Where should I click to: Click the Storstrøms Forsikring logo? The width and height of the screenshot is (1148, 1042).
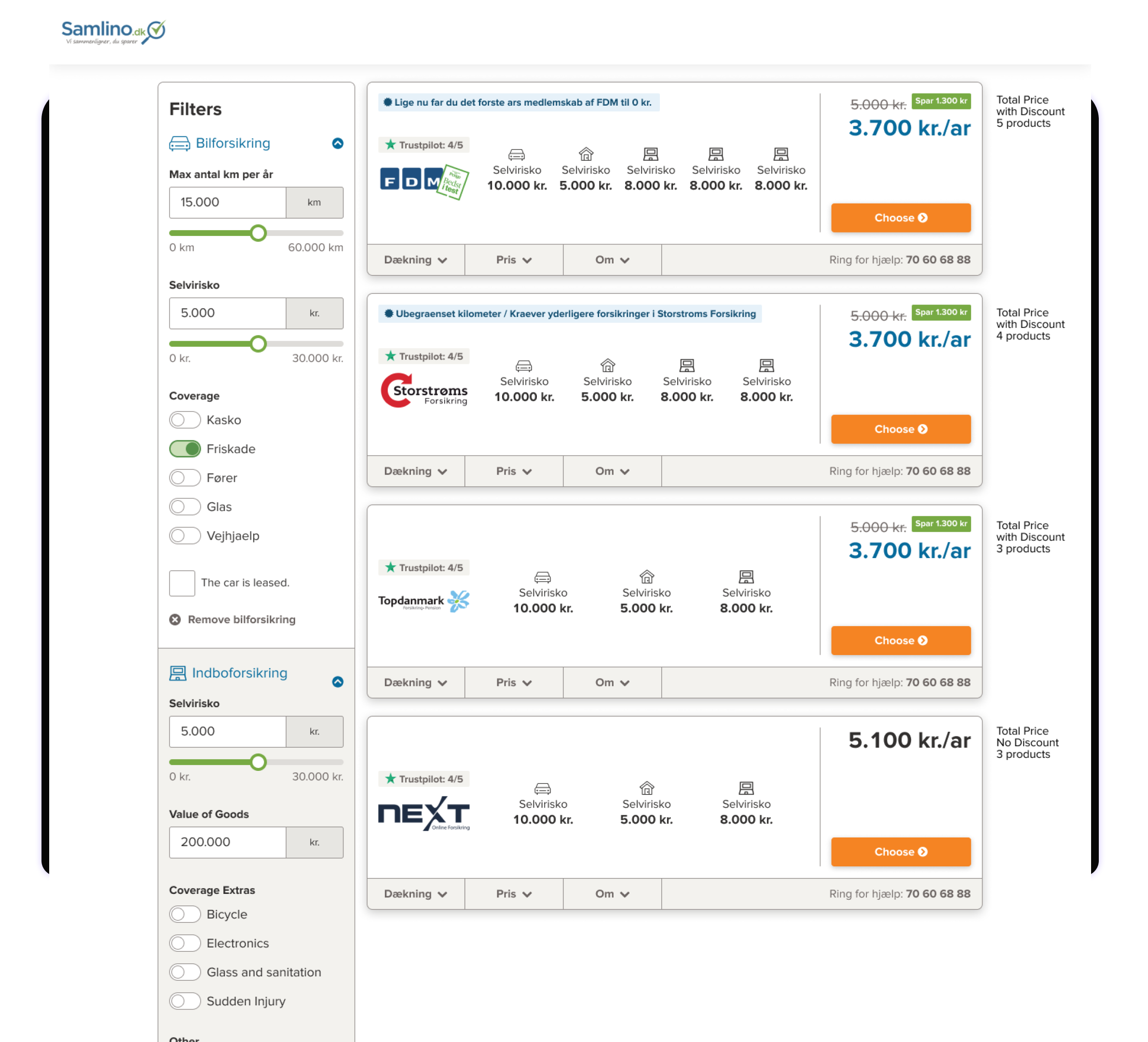(424, 391)
